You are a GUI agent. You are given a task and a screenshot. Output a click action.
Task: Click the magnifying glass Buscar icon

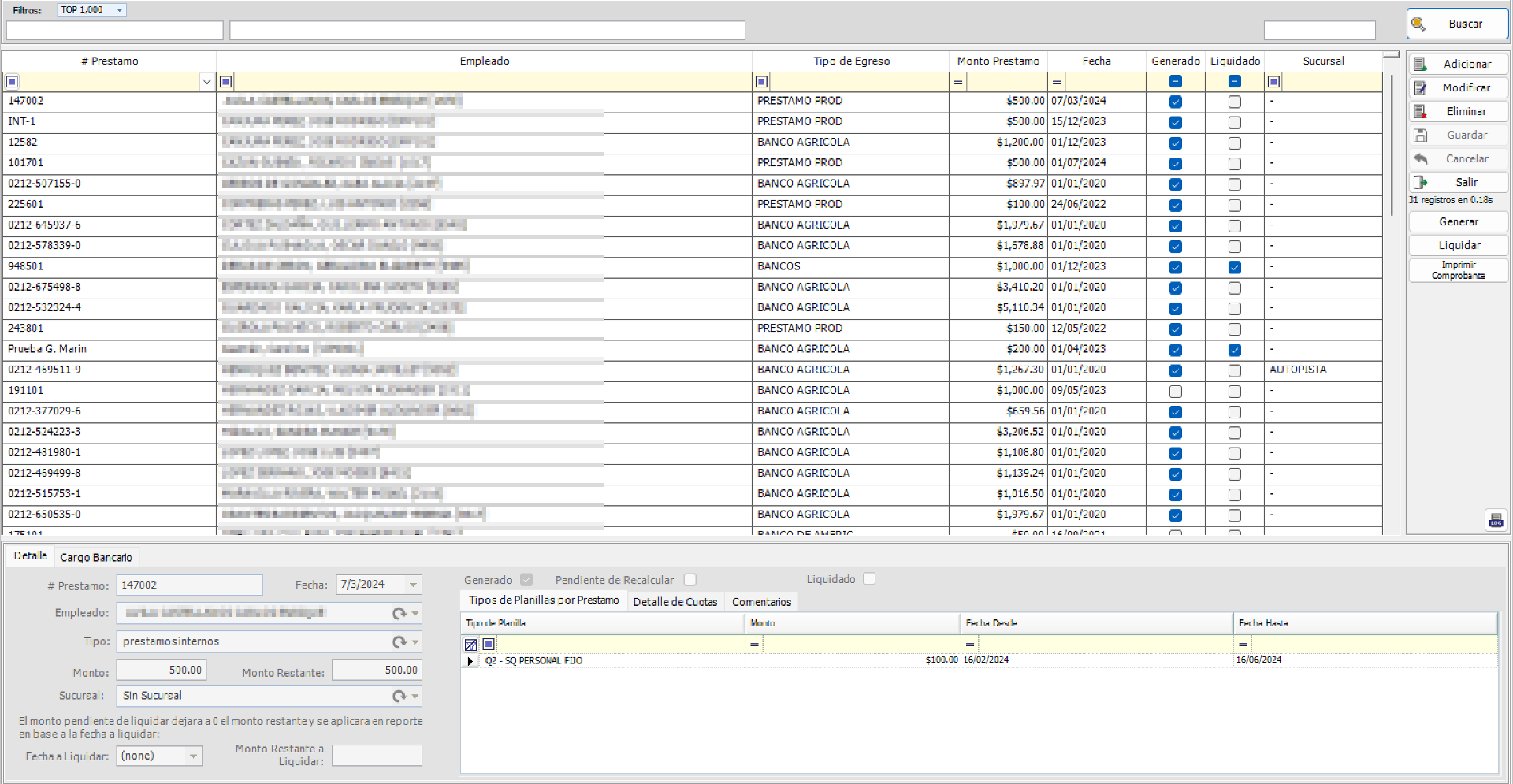pyautogui.click(x=1419, y=24)
